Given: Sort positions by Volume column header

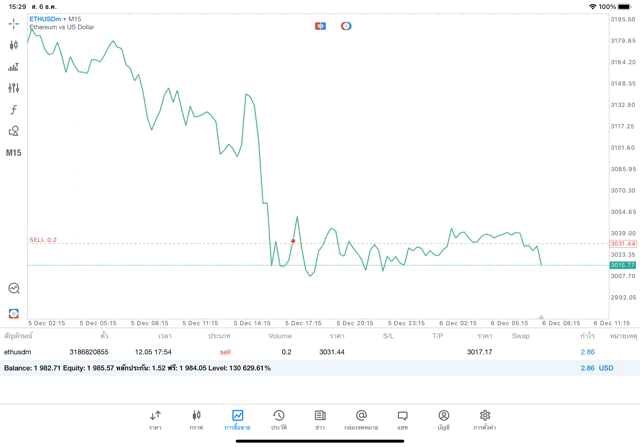Looking at the screenshot, I should pos(280,336).
